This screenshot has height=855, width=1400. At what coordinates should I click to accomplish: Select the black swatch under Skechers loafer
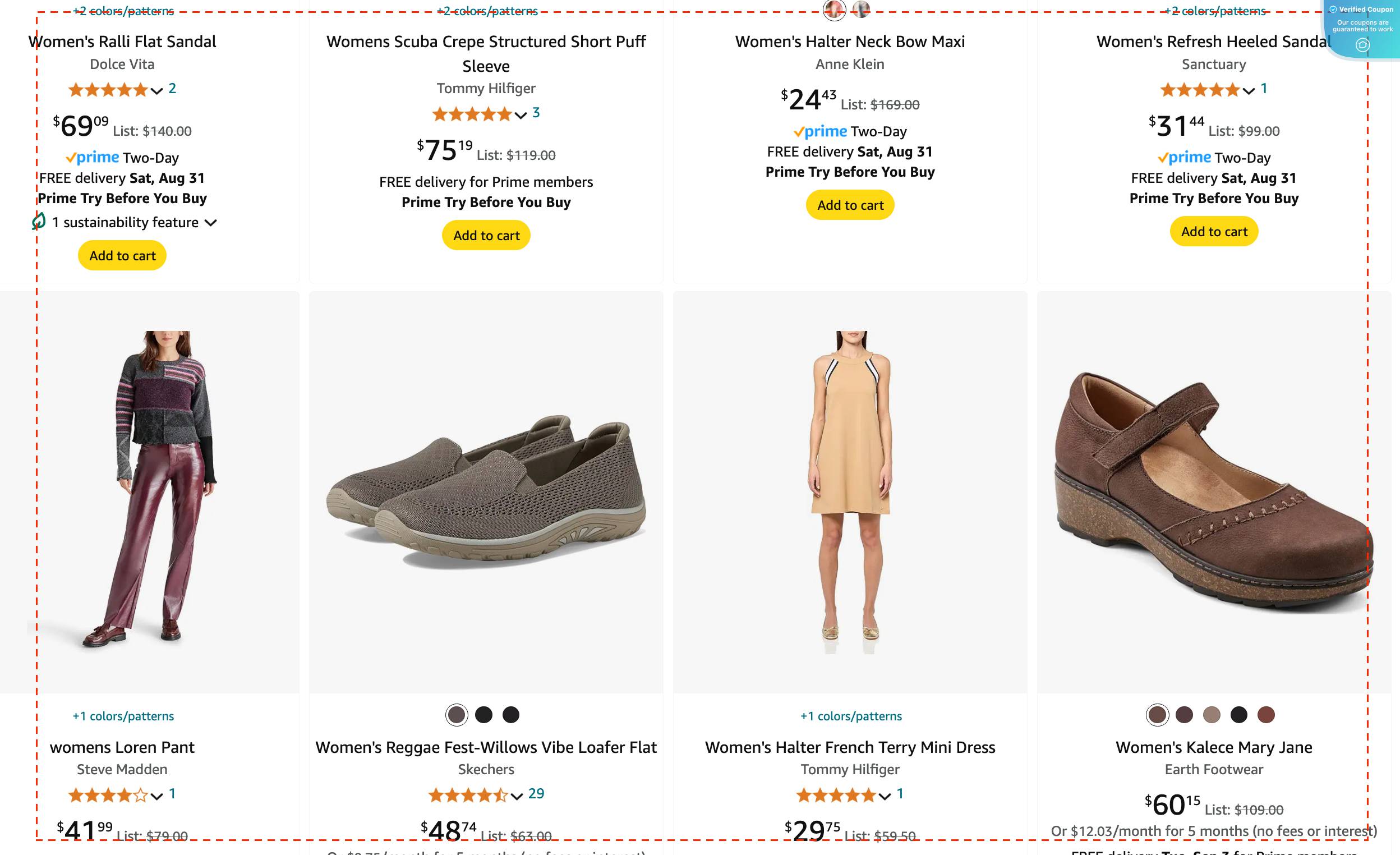click(x=483, y=715)
